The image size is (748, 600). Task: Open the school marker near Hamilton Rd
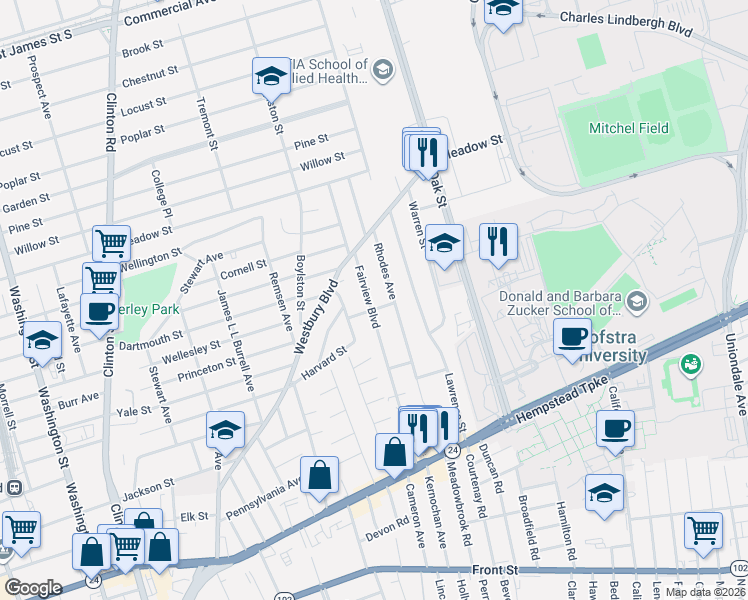click(604, 494)
